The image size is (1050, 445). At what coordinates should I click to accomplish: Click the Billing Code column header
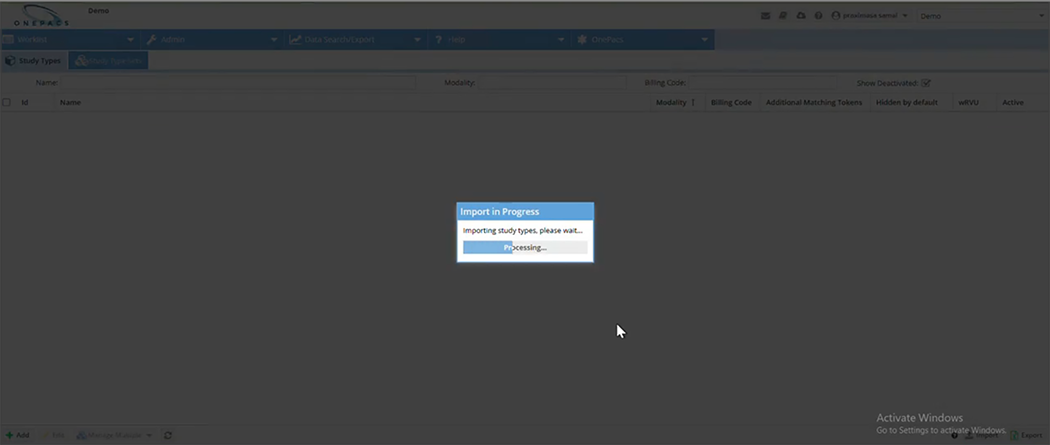click(731, 102)
